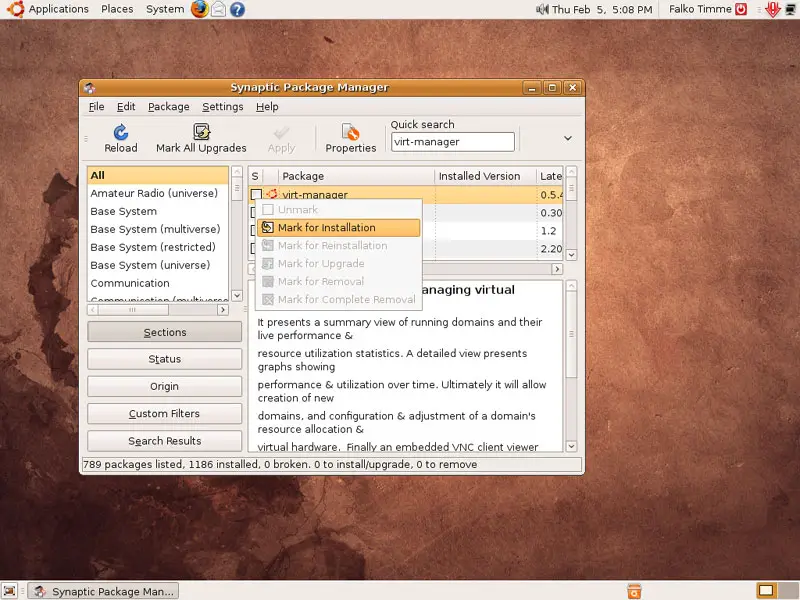Open the Help launcher in top panel

point(237,9)
